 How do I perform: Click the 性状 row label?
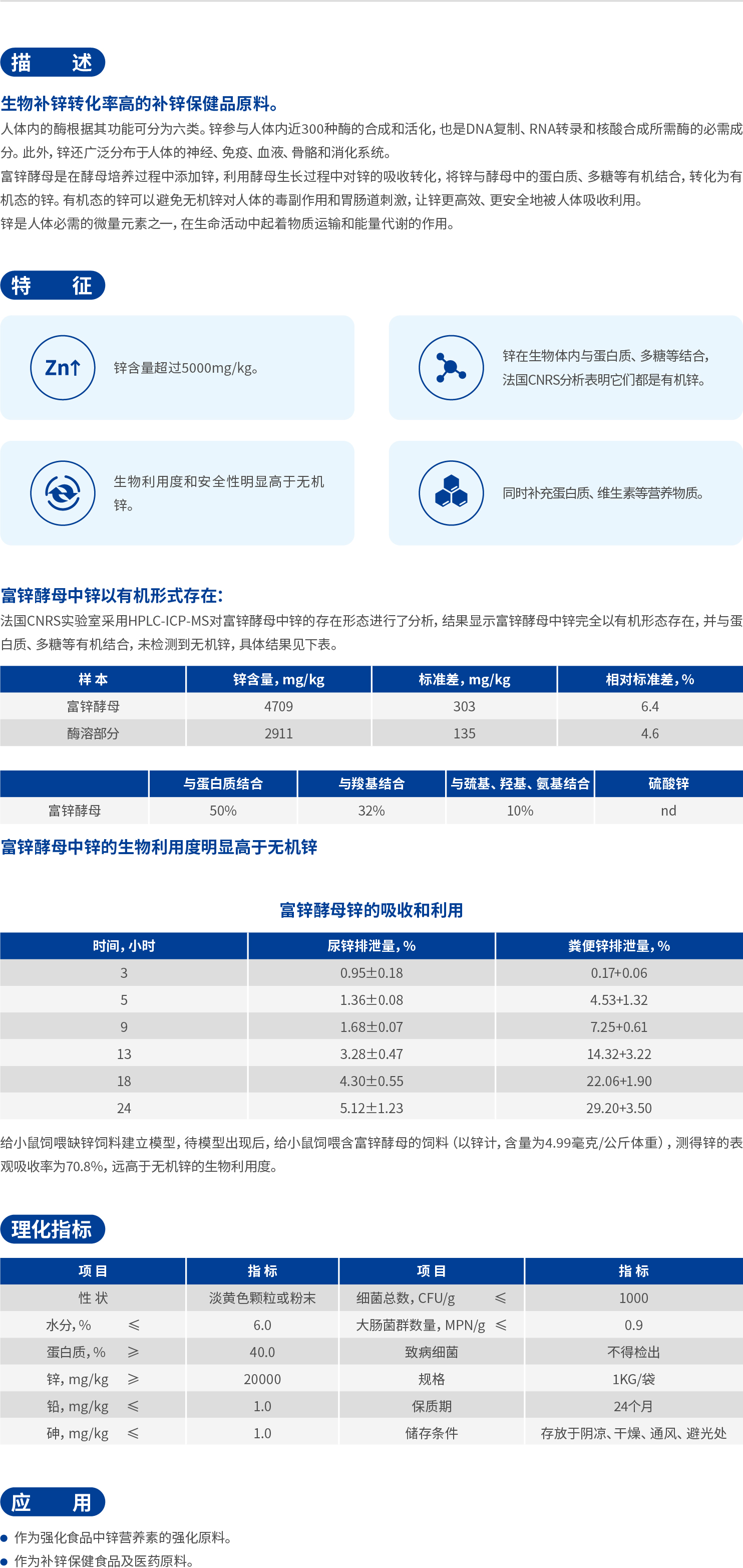click(x=93, y=1298)
